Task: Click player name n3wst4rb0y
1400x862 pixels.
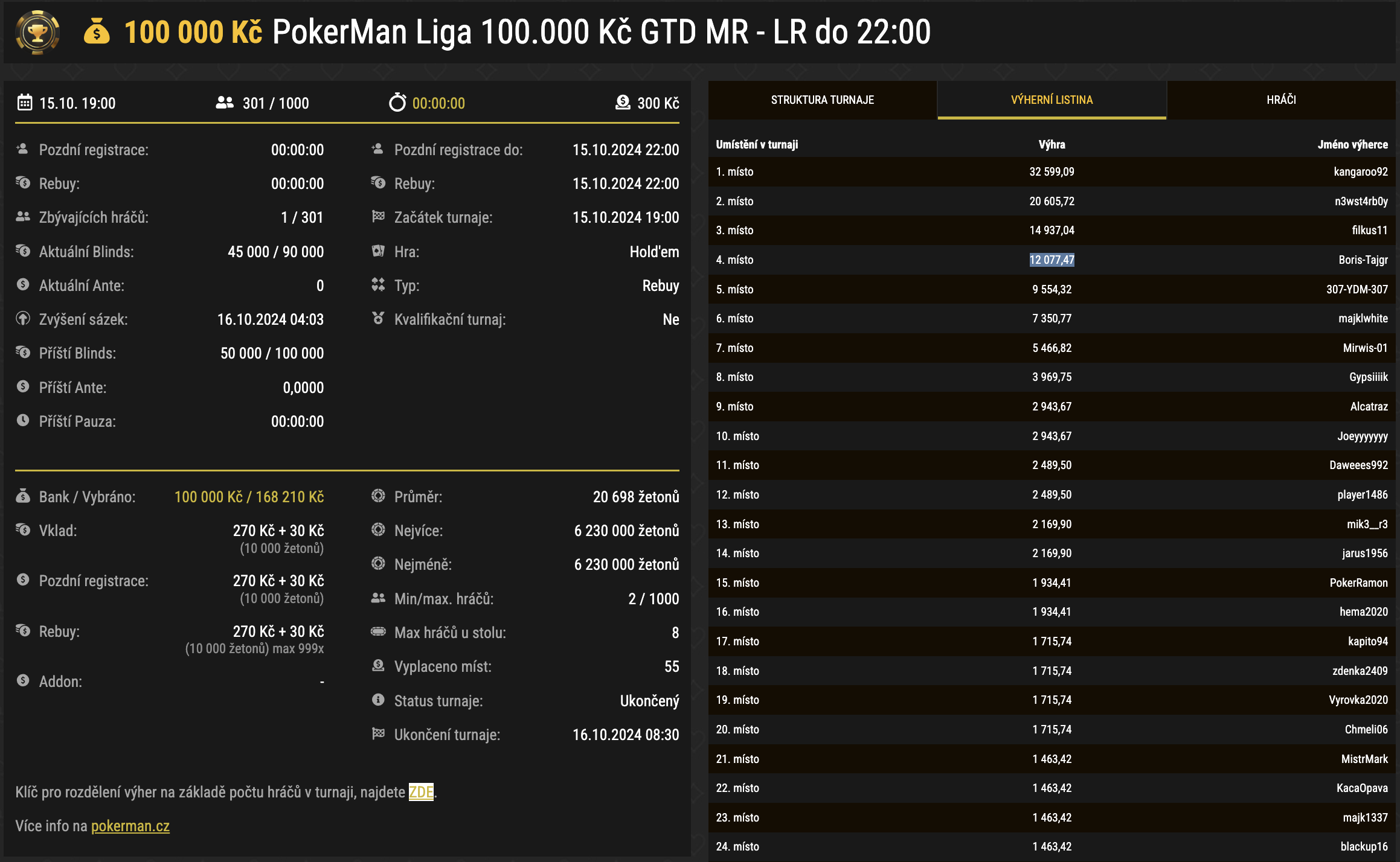Action: tap(1361, 201)
